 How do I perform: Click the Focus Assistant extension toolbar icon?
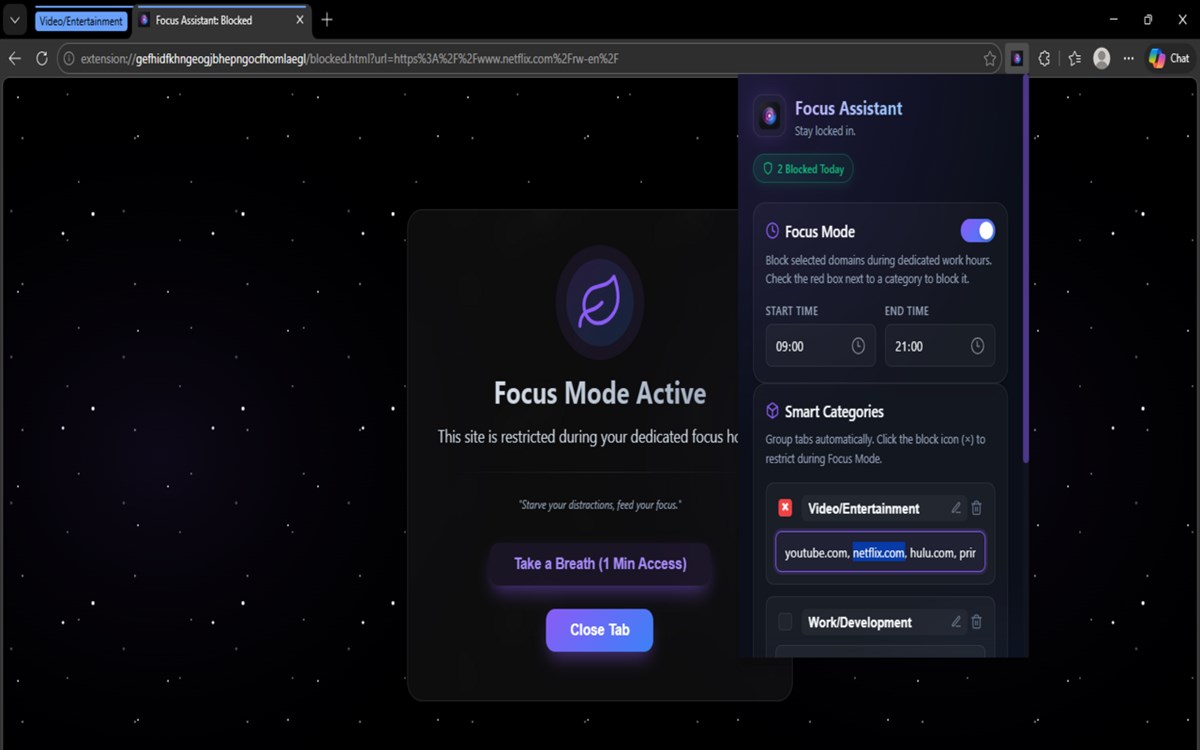1016,59
